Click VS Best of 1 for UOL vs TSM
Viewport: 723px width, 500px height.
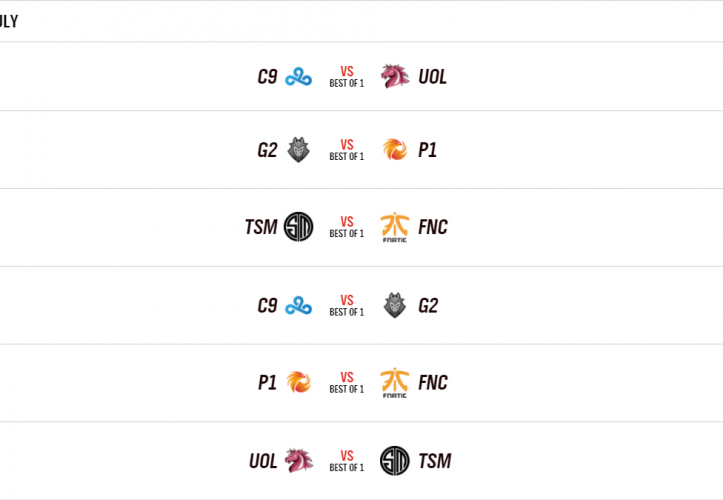click(x=347, y=460)
